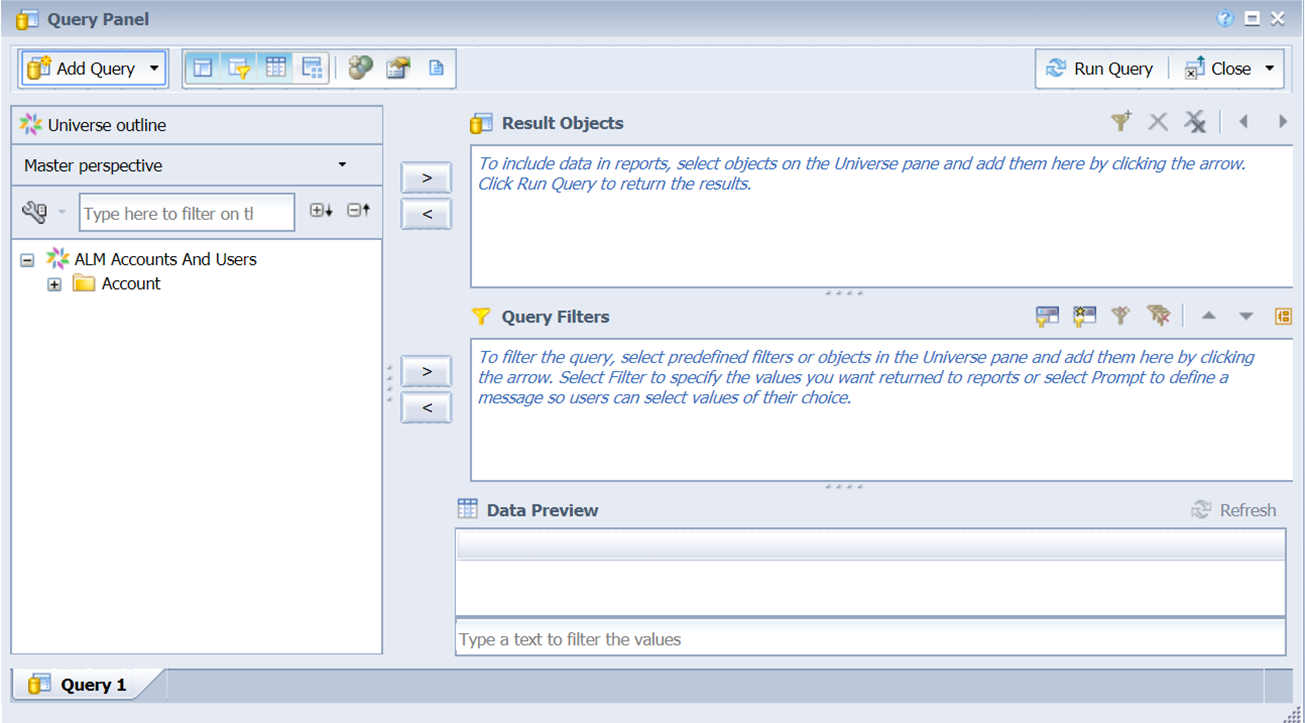Open the Add Query dropdown arrow
Viewport: 1305px width, 723px height.
[x=154, y=69]
